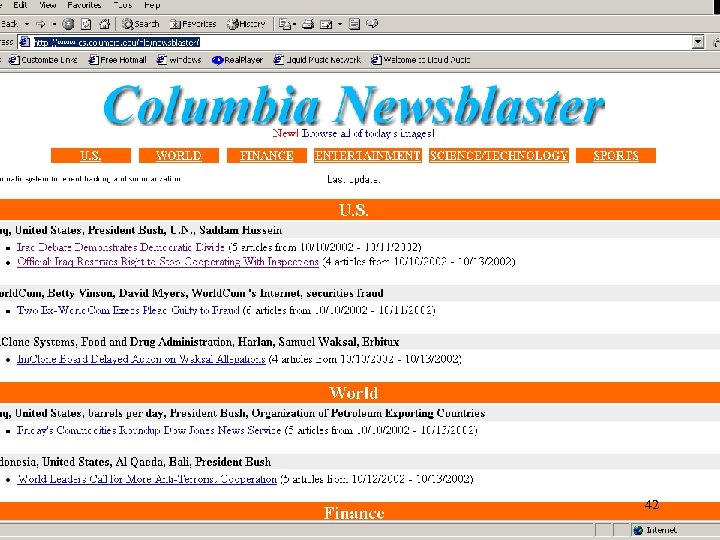Open the Forward history dropdown arrow
Screen dimensions: 720x540
coord(54,24)
